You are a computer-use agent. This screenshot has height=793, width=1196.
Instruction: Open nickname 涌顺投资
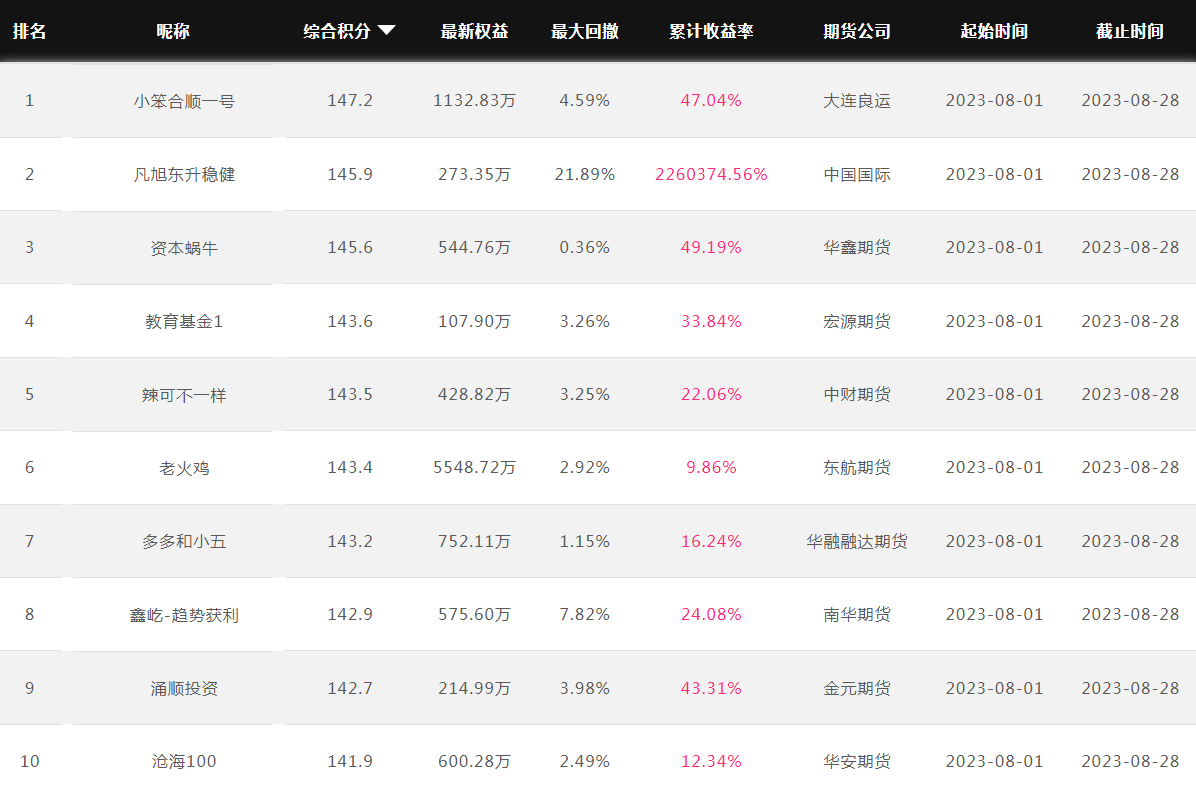[184, 689]
